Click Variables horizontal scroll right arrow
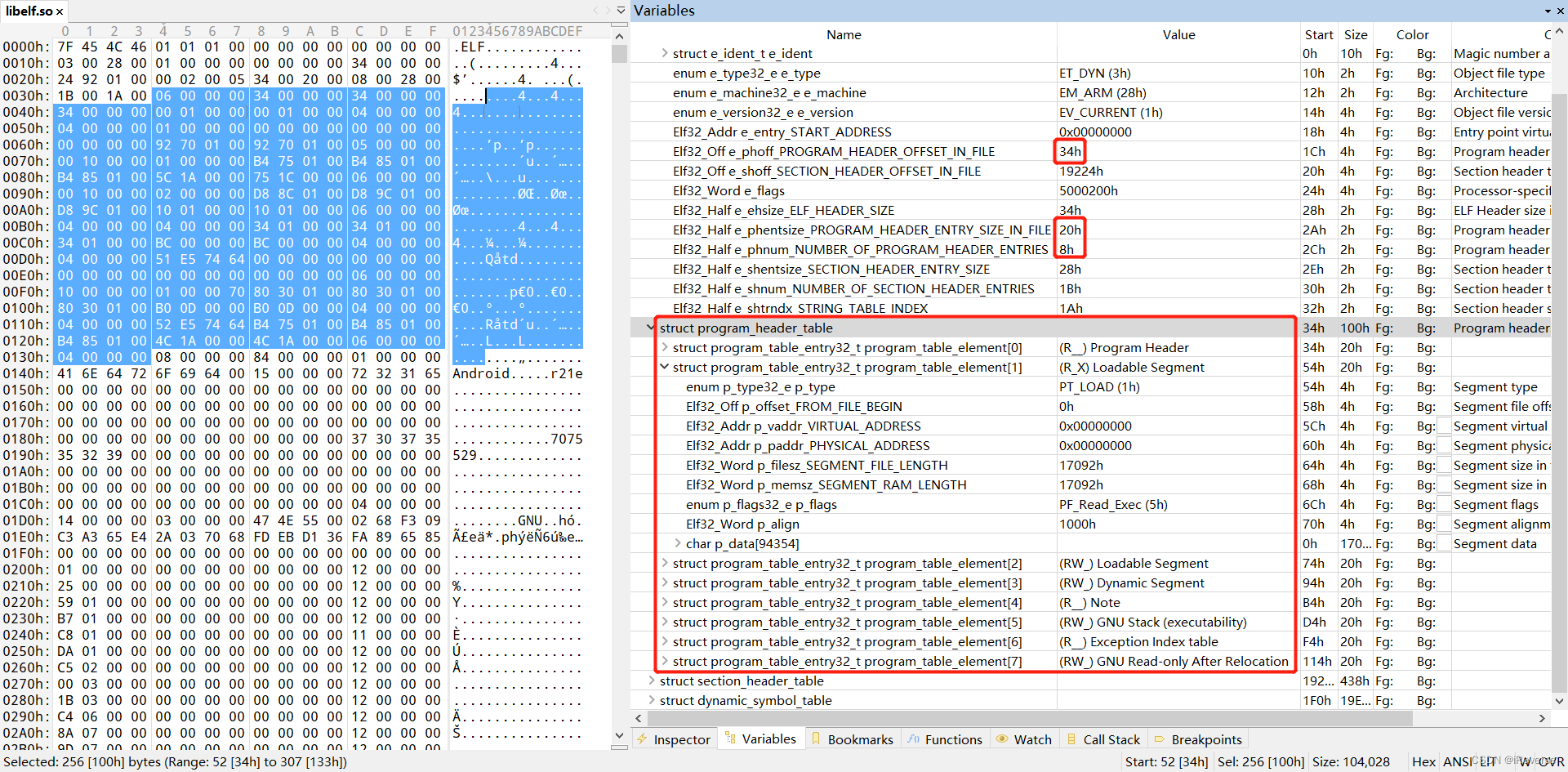This screenshot has width=1568, height=772. [x=1542, y=719]
